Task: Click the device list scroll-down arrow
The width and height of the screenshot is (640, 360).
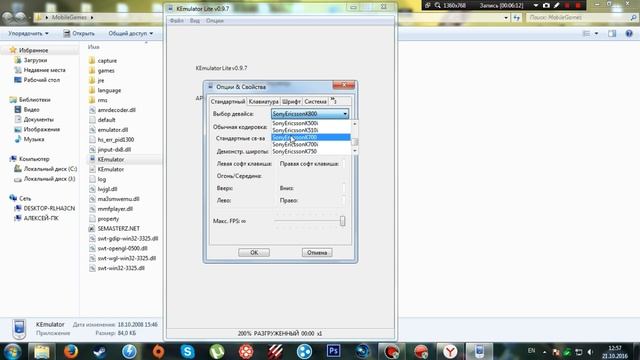Action: pos(355,151)
